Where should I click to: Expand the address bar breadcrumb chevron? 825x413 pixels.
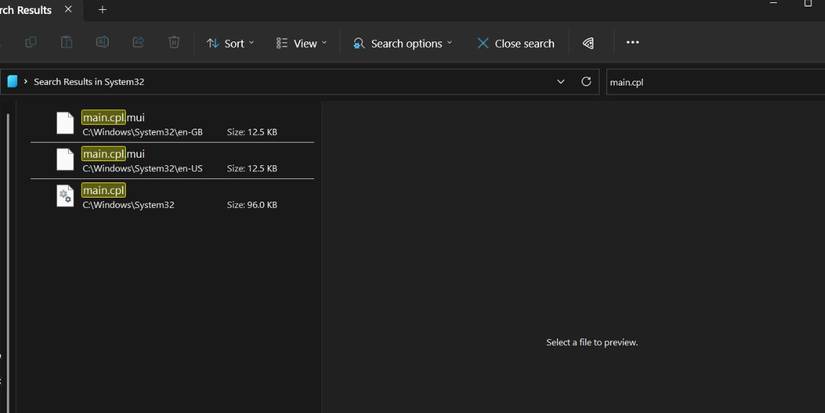pyautogui.click(x=25, y=82)
